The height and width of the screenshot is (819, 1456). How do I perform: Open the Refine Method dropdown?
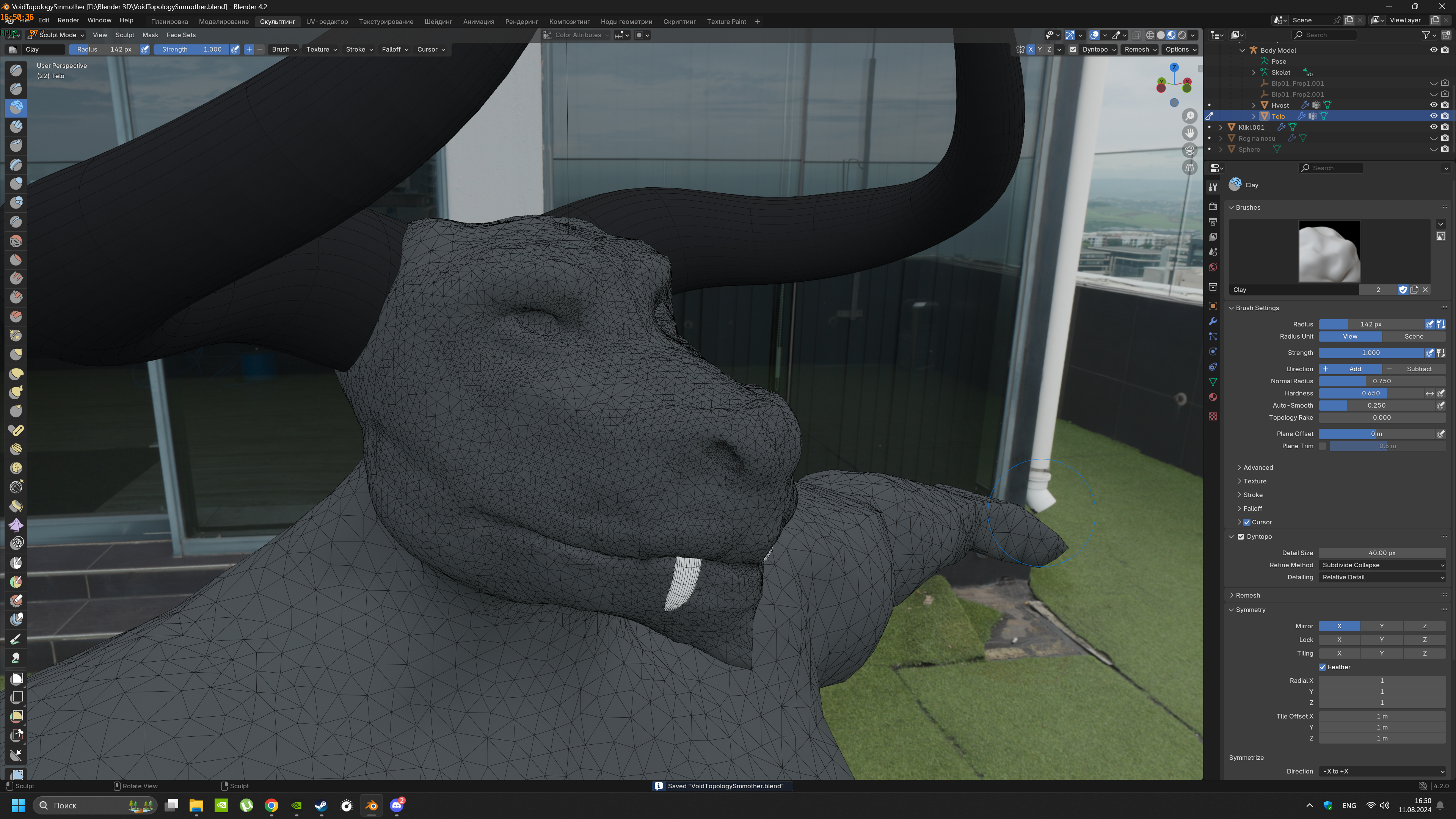coord(1382,565)
